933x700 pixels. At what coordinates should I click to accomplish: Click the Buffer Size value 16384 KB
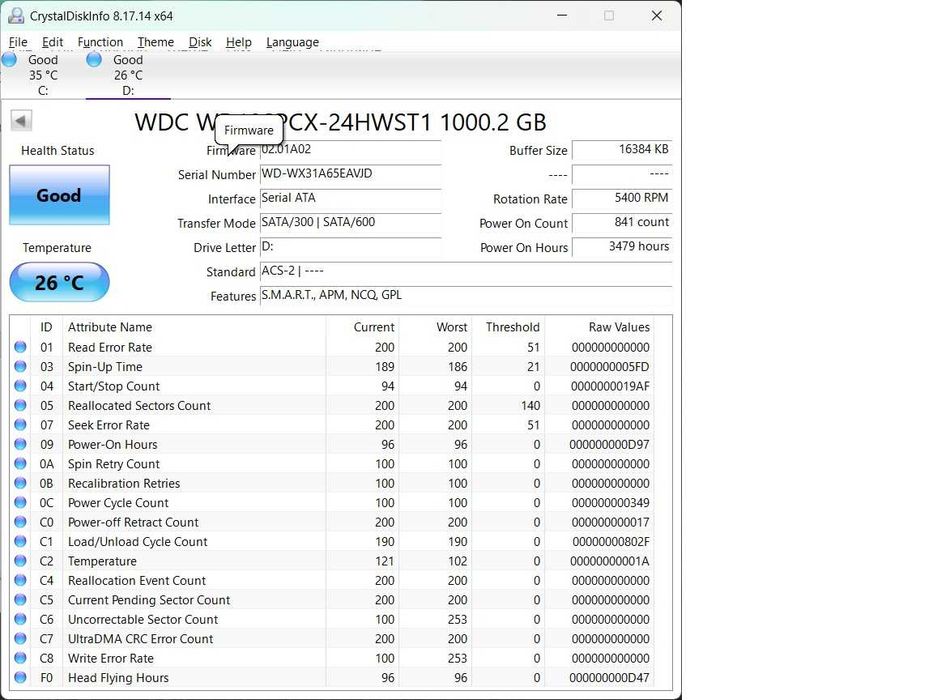coord(622,149)
